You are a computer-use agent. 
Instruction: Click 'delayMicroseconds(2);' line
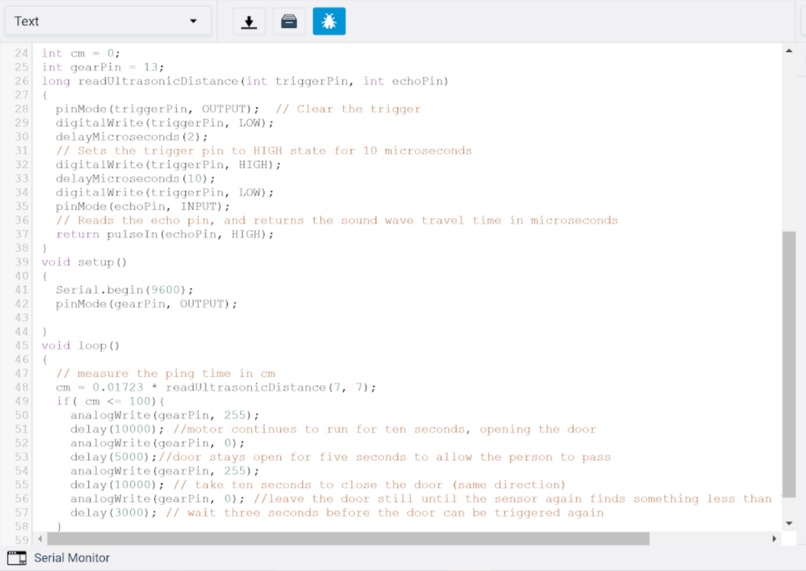pos(132,137)
